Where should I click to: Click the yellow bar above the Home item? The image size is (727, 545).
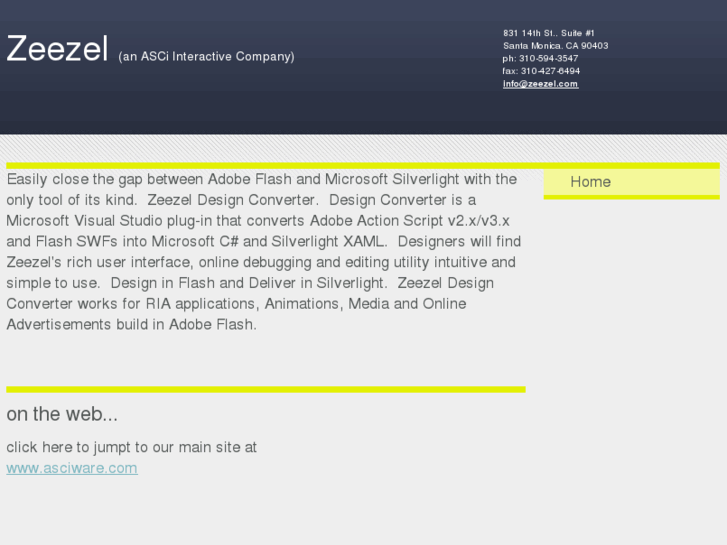click(631, 166)
